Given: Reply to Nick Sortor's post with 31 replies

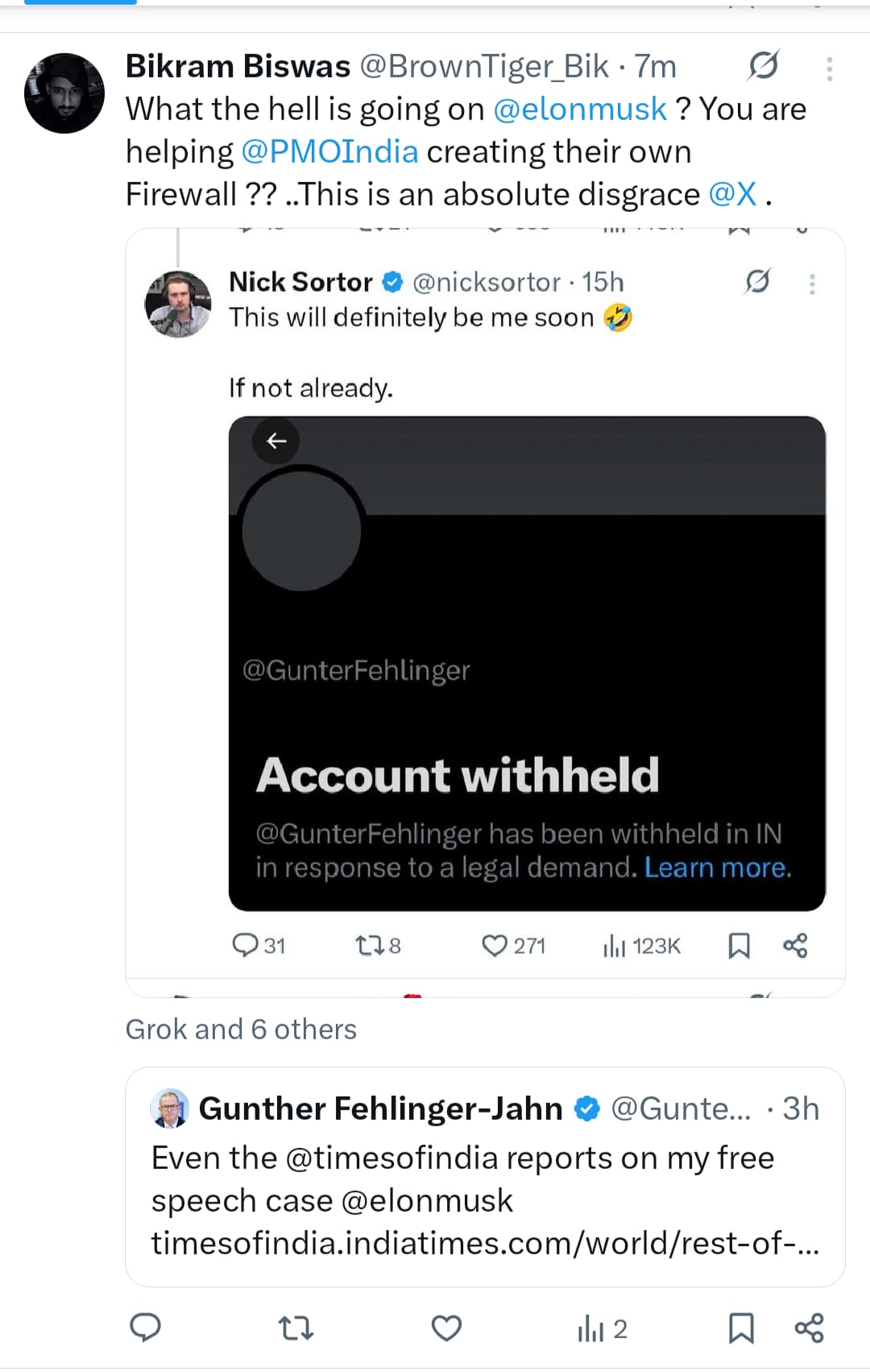Looking at the screenshot, I should [x=245, y=945].
